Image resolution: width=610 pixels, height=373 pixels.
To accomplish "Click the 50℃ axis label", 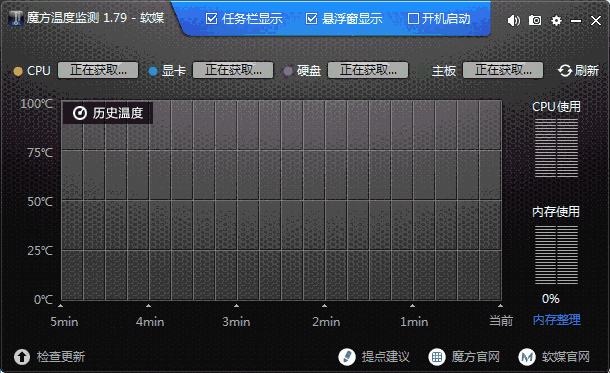I will pos(40,202).
